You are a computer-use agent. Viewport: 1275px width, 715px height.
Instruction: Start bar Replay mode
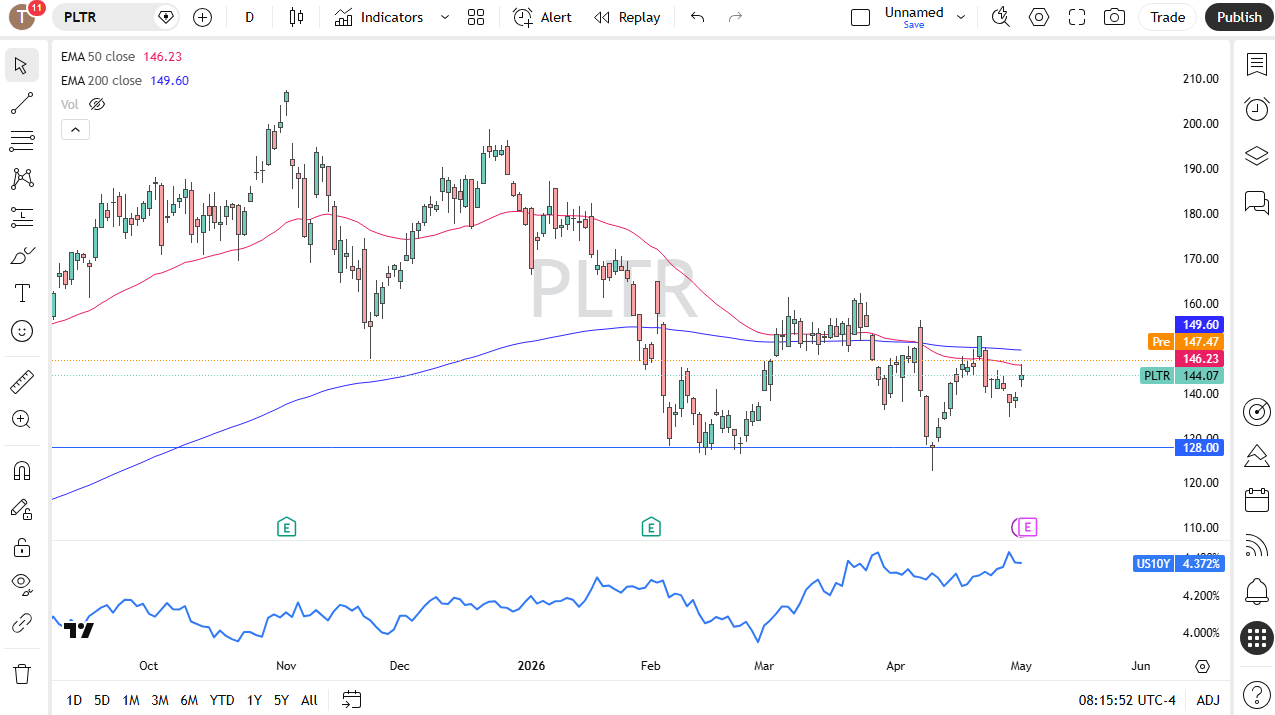pyautogui.click(x=627, y=17)
